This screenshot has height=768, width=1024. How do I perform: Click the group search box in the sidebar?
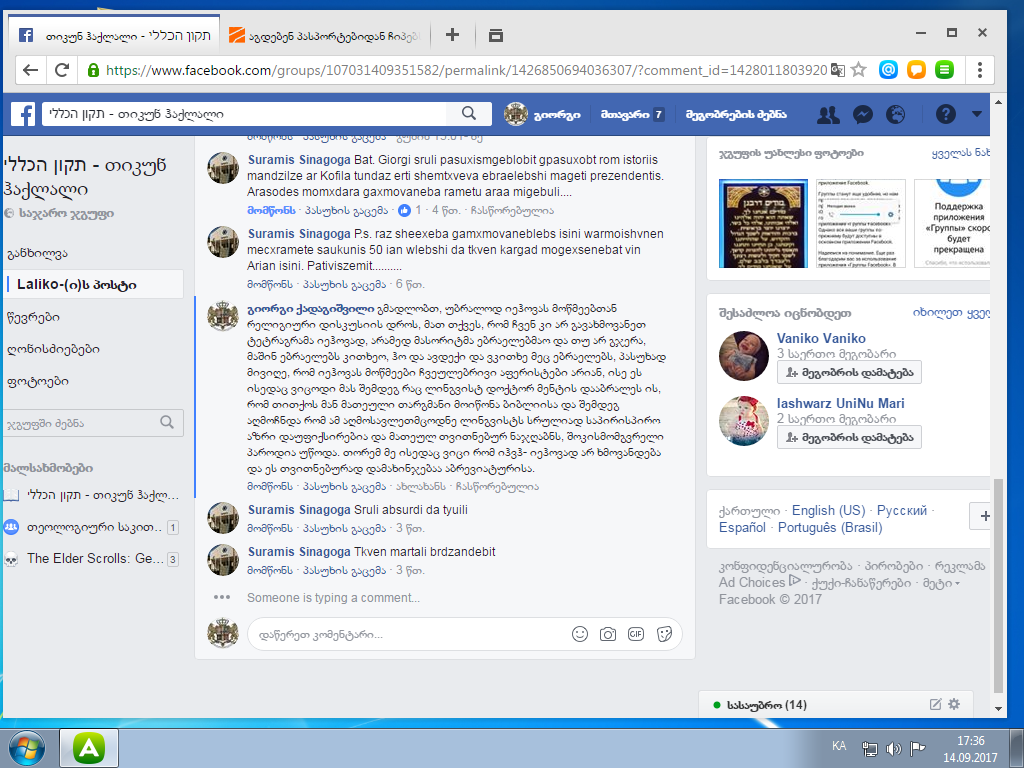pos(91,423)
